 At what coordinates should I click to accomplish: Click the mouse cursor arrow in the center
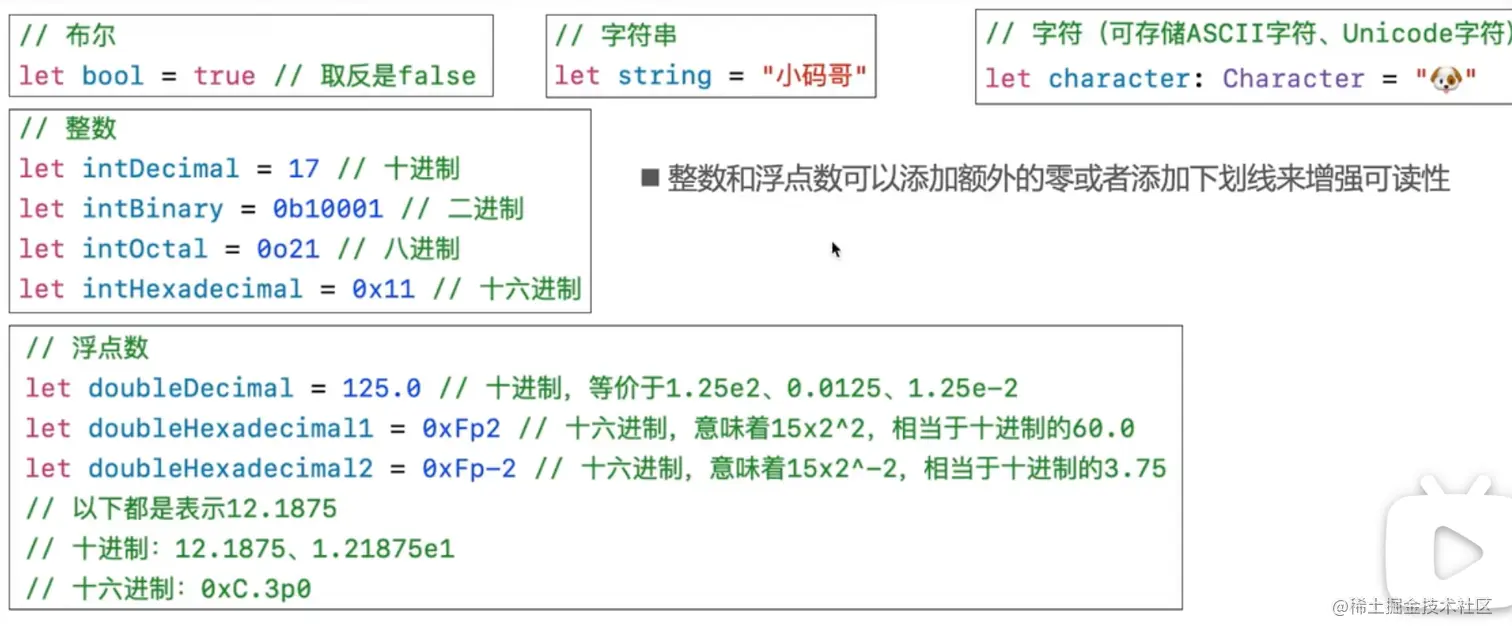click(835, 249)
